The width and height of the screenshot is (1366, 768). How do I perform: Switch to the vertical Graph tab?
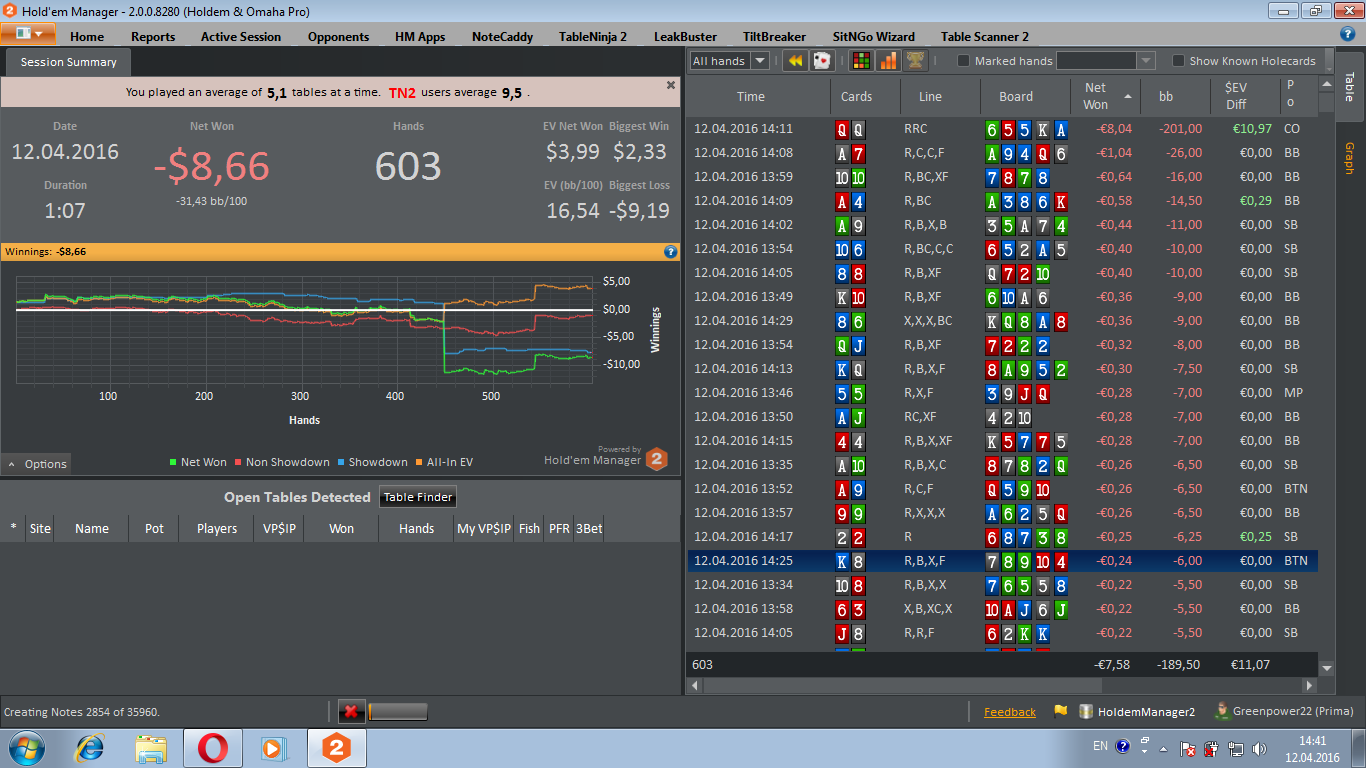click(1349, 158)
